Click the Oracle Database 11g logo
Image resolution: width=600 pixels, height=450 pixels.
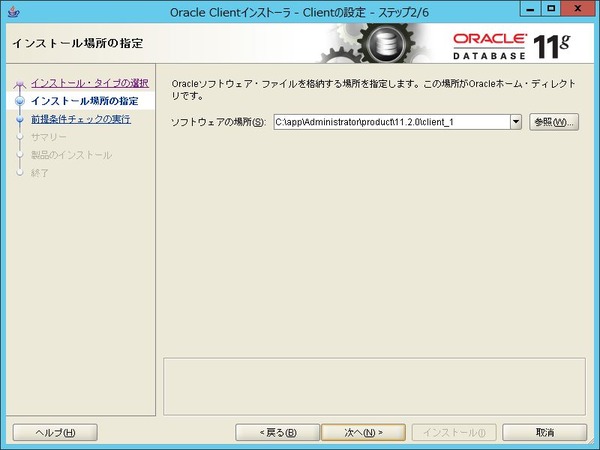[512, 46]
